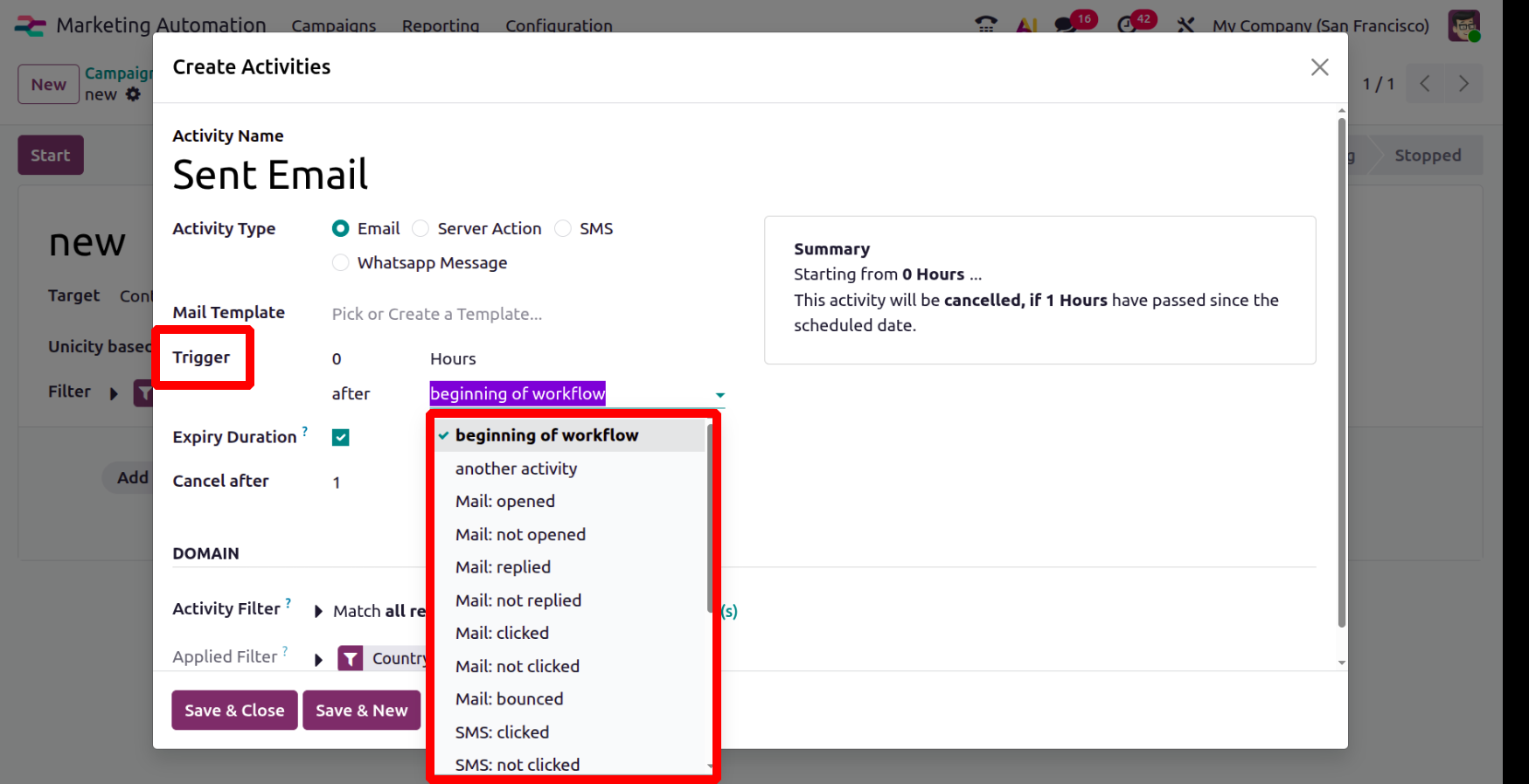The width and height of the screenshot is (1529, 784).
Task: Click the funnel icon in Applied Filter
Action: [x=350, y=658]
